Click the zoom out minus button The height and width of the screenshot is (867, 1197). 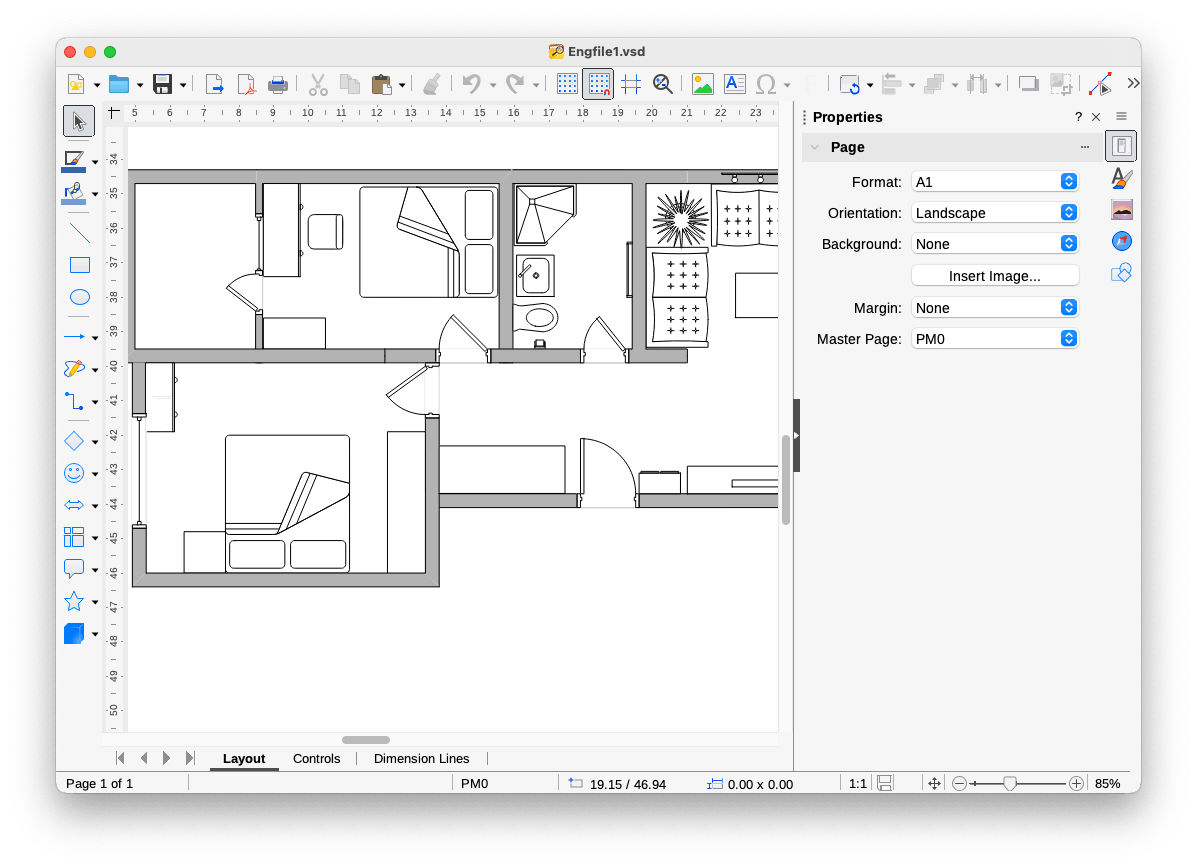click(x=960, y=784)
